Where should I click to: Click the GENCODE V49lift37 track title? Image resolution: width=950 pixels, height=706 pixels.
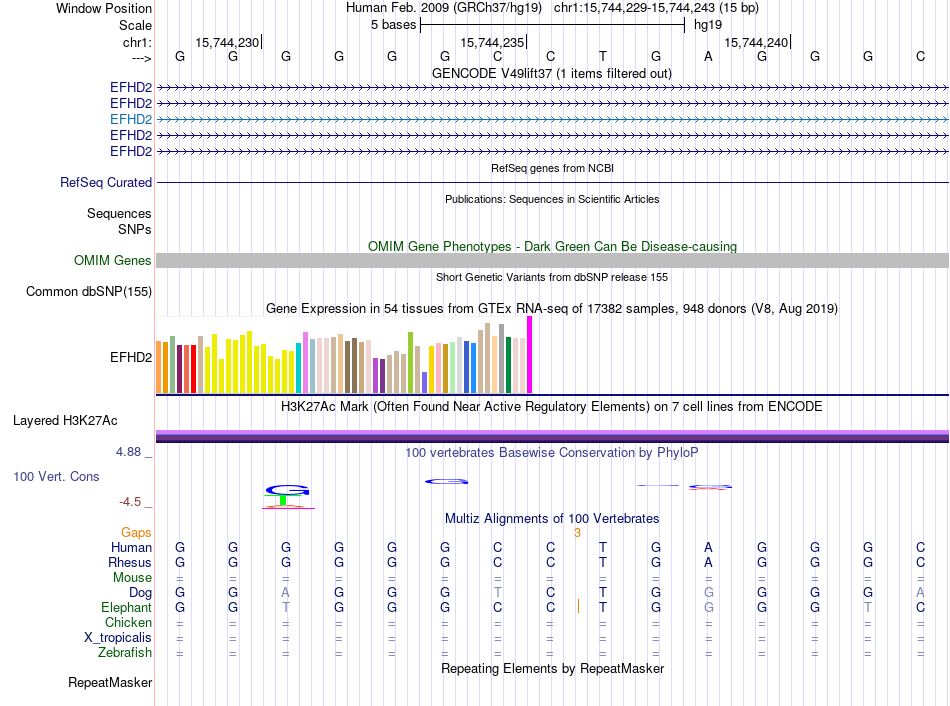(552, 73)
